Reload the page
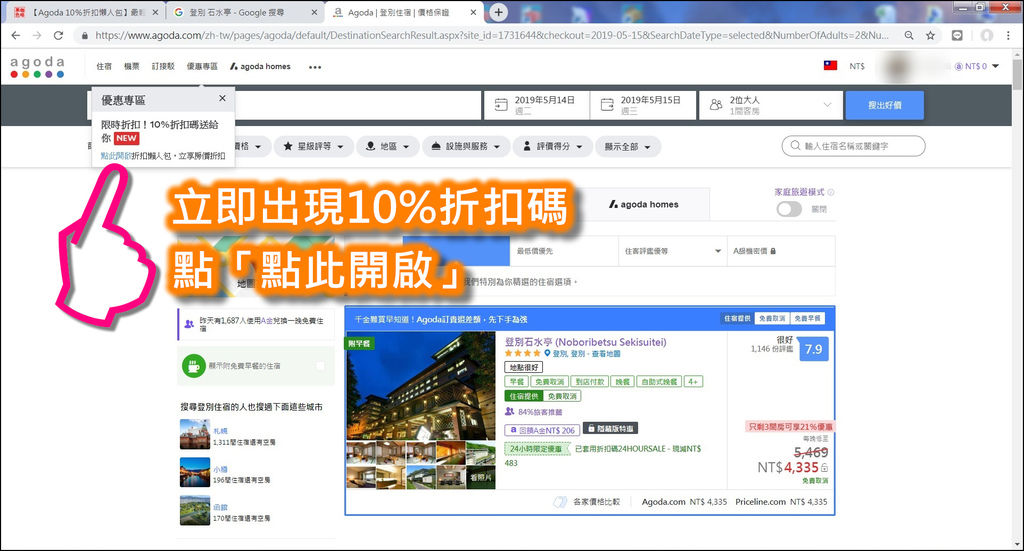 point(58,35)
